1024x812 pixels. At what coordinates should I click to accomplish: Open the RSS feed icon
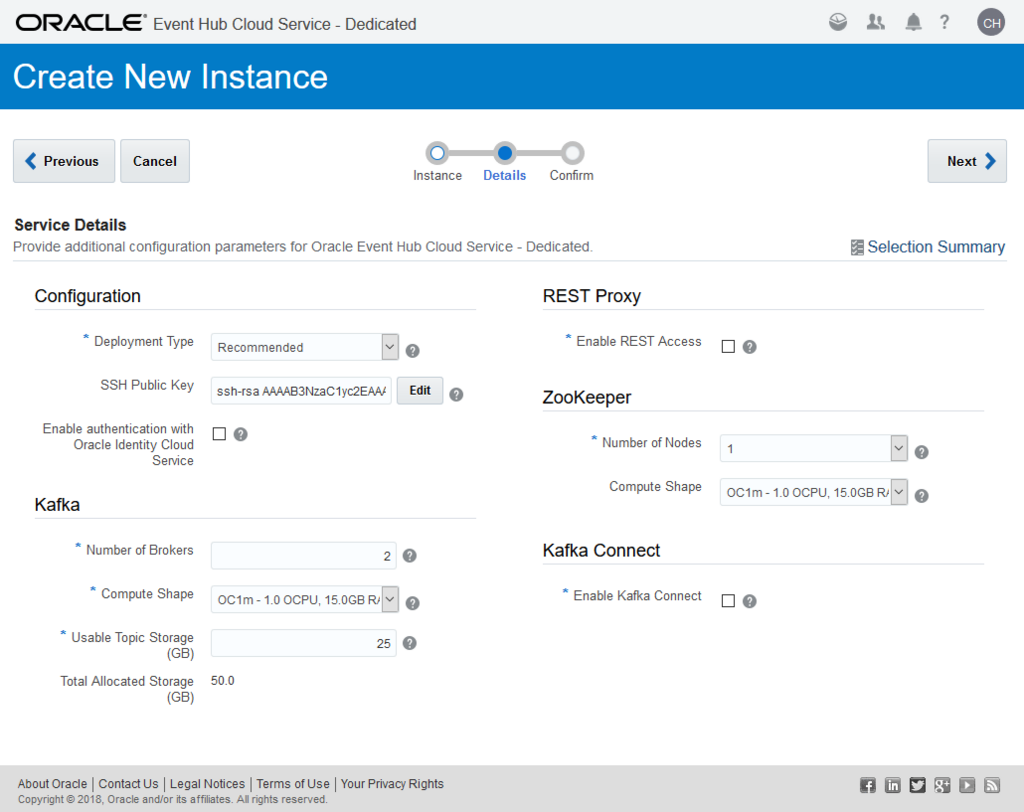tap(991, 785)
